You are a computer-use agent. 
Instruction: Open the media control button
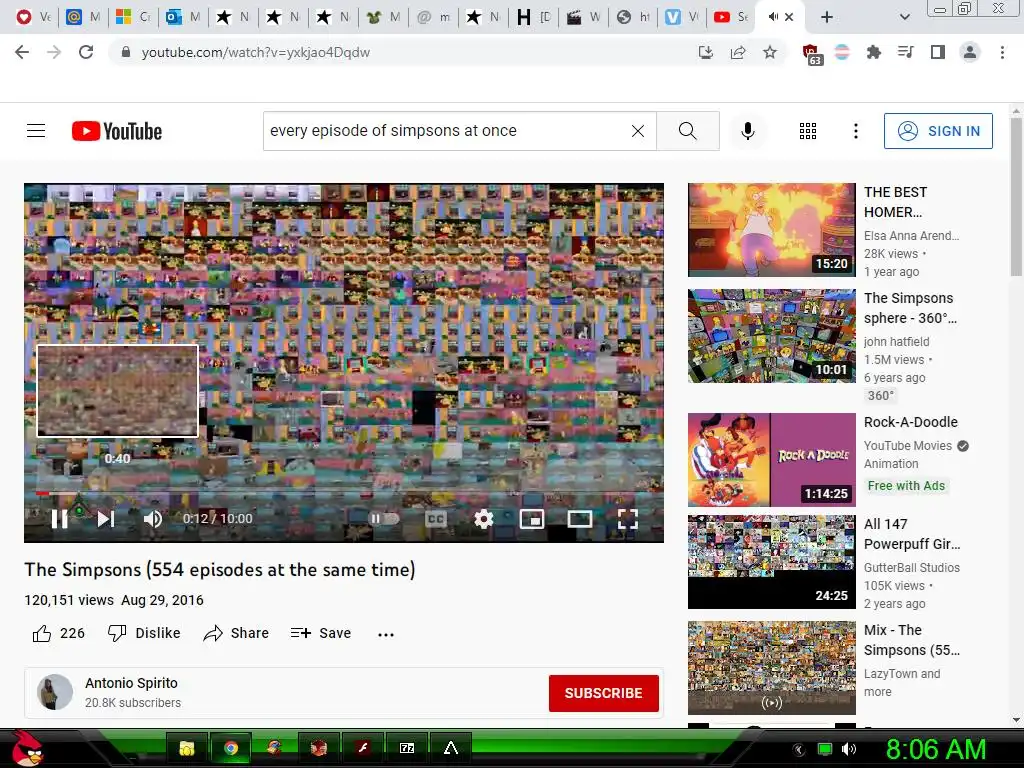906,52
